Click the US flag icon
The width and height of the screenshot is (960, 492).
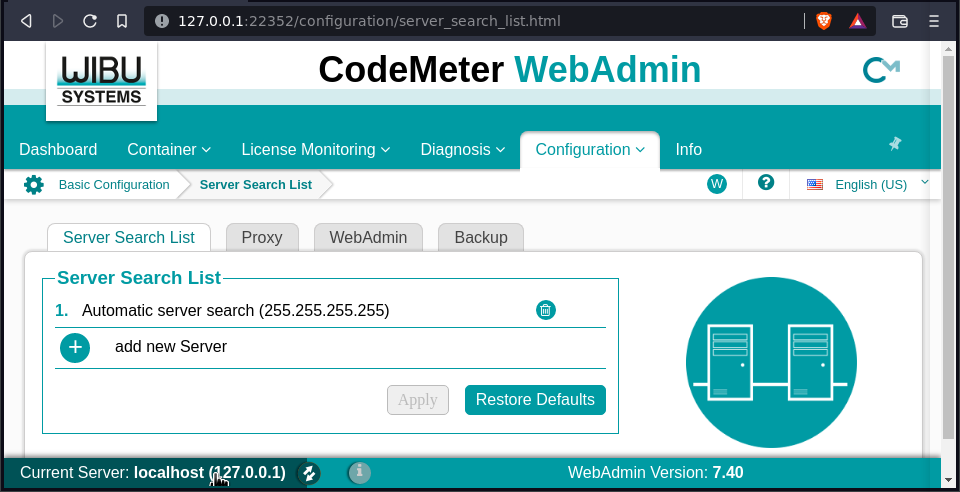[x=815, y=184]
